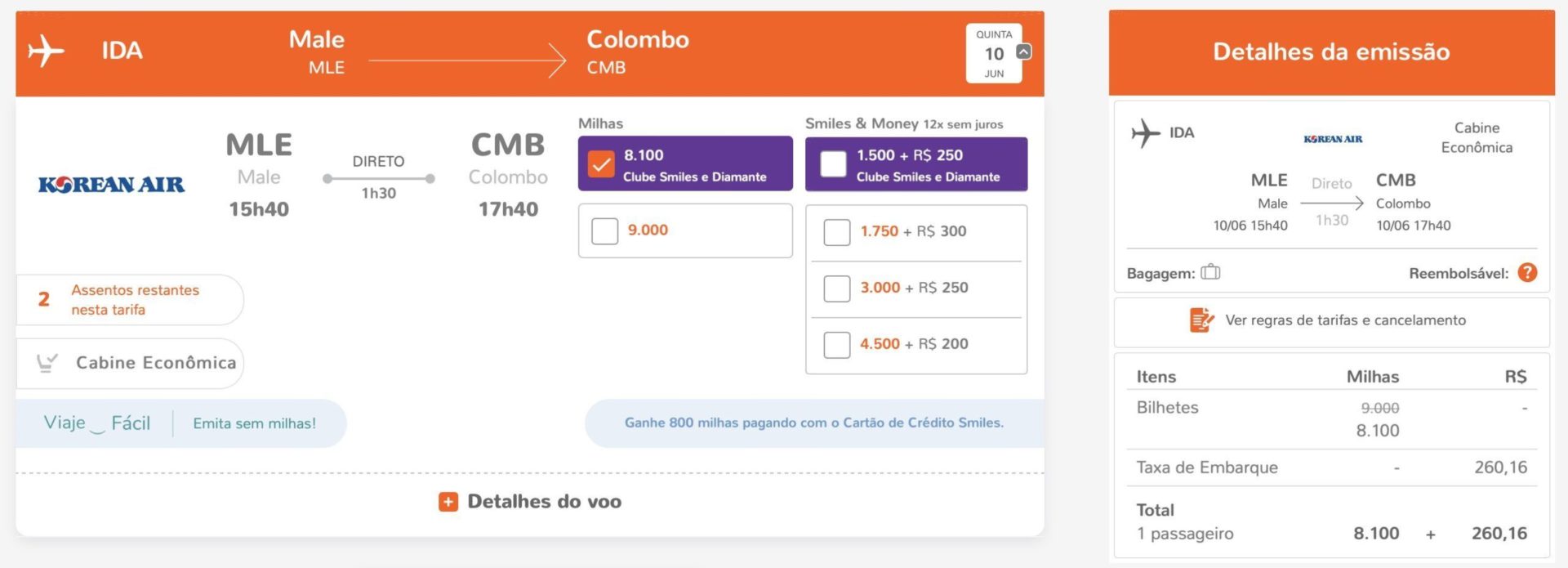Click the Smiles credit card 800 miles banner
This screenshot has height=568, width=1568.
tap(814, 423)
